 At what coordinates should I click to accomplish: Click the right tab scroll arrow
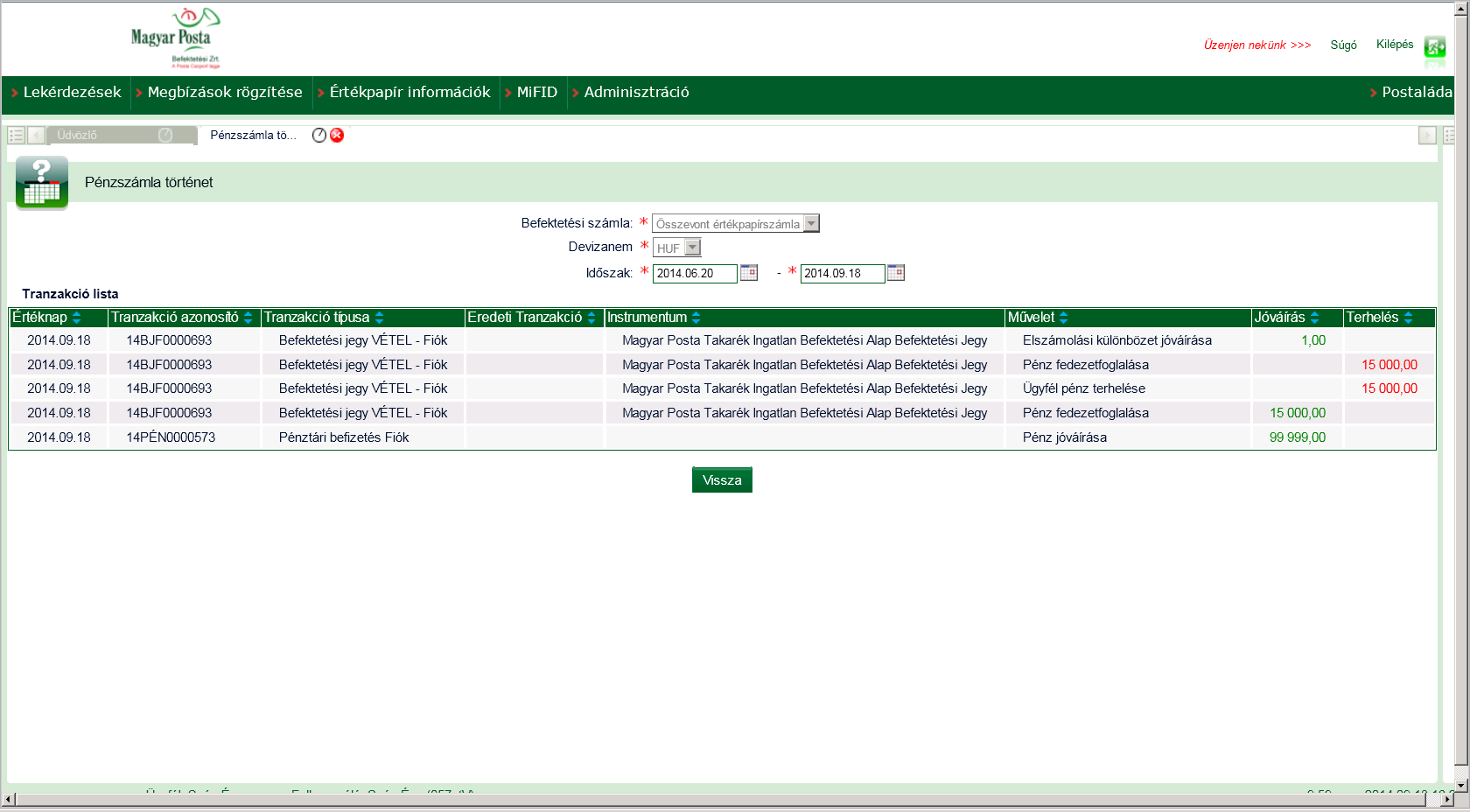(x=1427, y=135)
